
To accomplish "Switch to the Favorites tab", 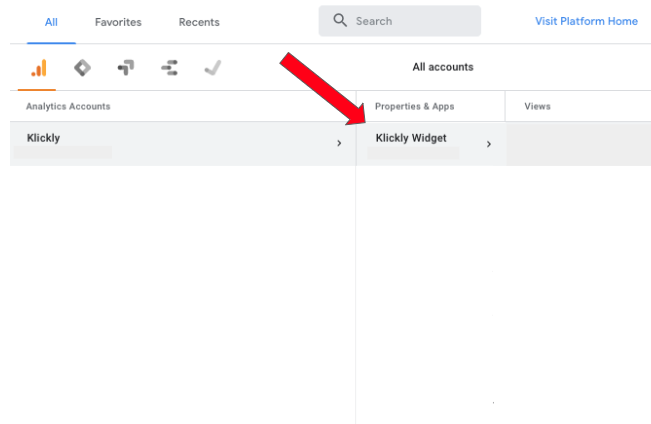I will pos(118,22).
